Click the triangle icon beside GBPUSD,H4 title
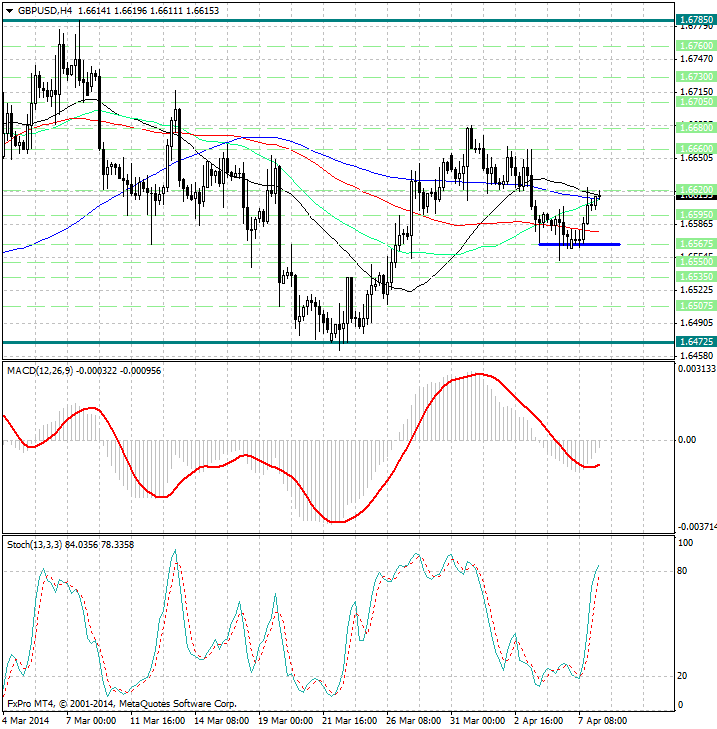717x729 pixels. 8,9
